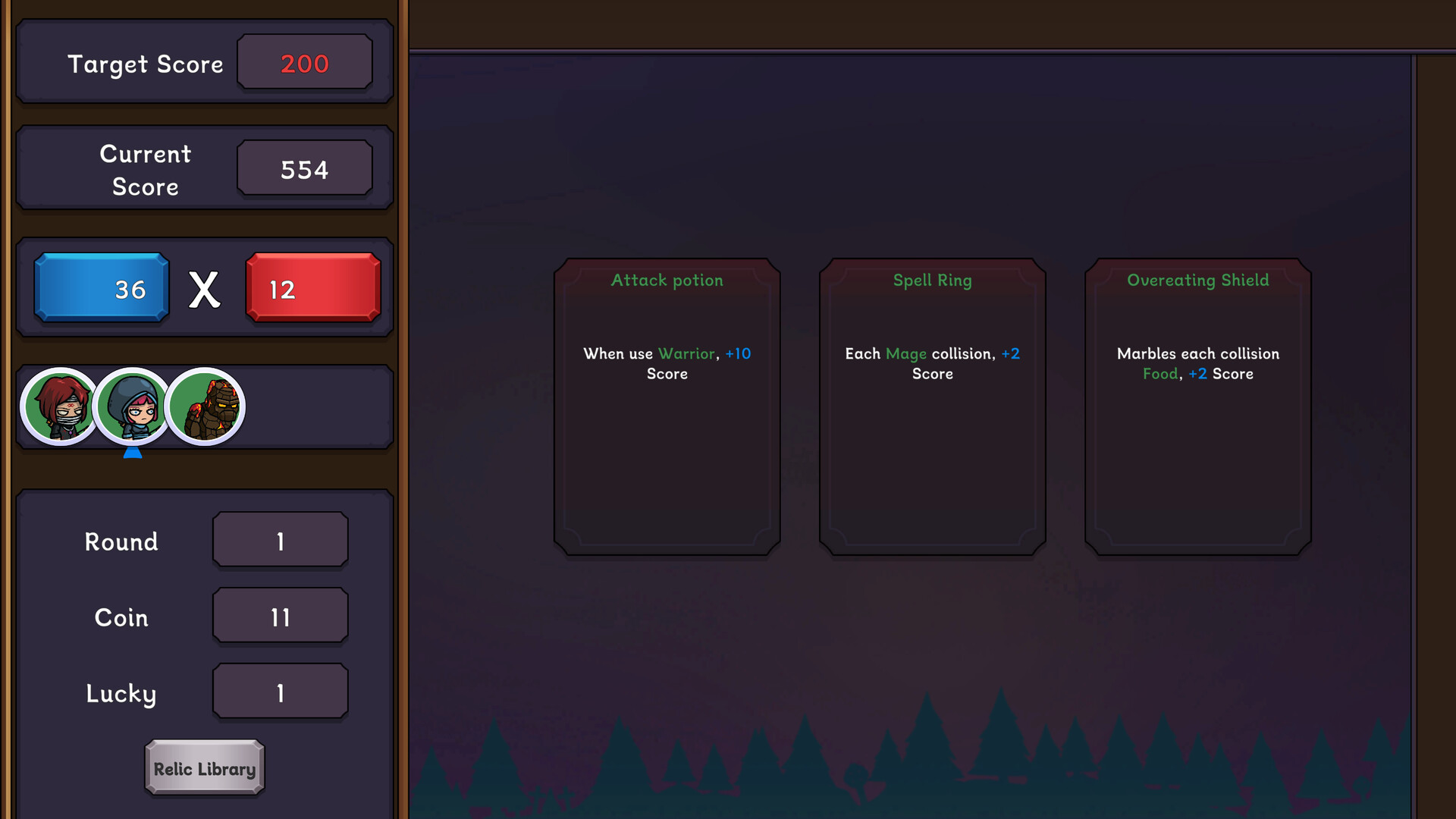Click the Coin input field value
This screenshot has width=1456, height=819.
point(278,617)
